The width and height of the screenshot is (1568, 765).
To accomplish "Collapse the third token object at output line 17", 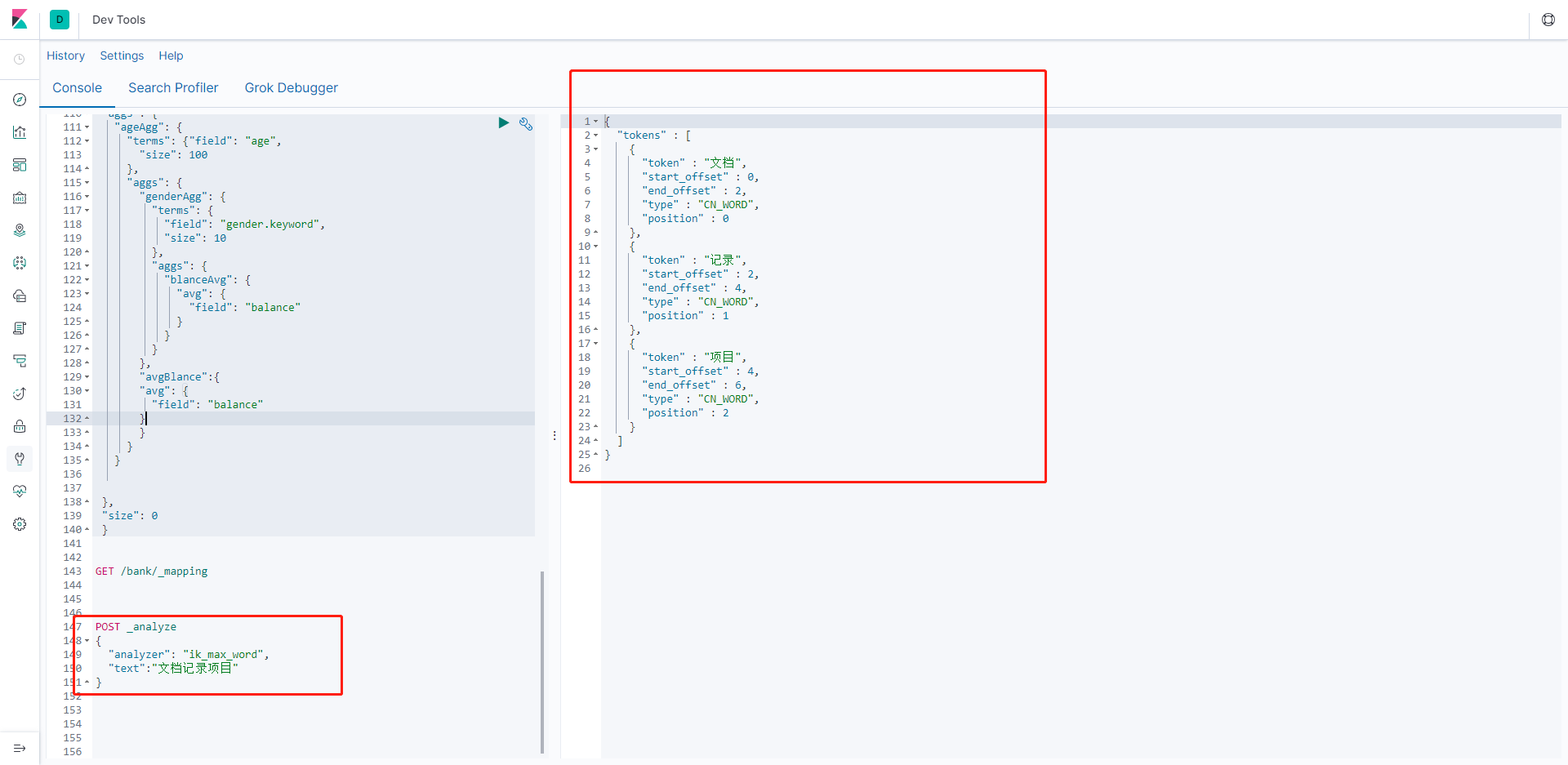I will pos(596,344).
